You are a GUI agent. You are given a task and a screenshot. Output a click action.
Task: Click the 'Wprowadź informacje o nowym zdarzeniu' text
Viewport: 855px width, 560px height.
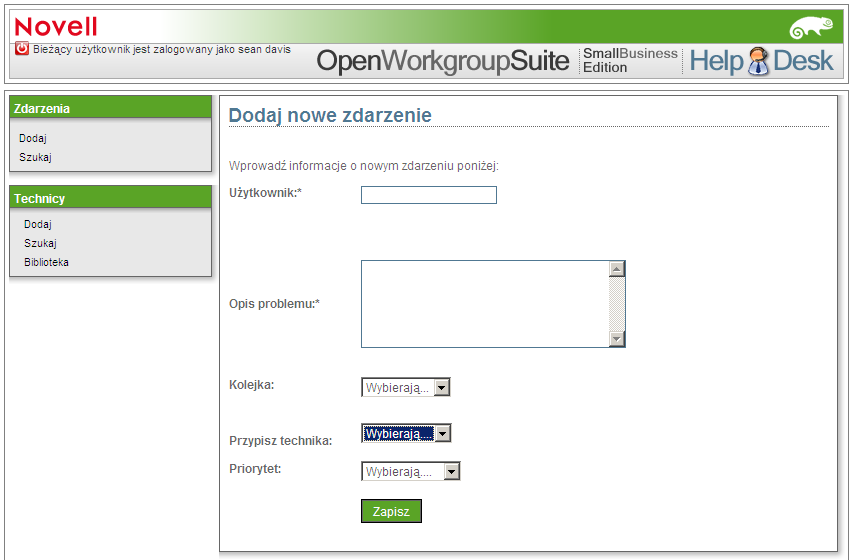(364, 166)
